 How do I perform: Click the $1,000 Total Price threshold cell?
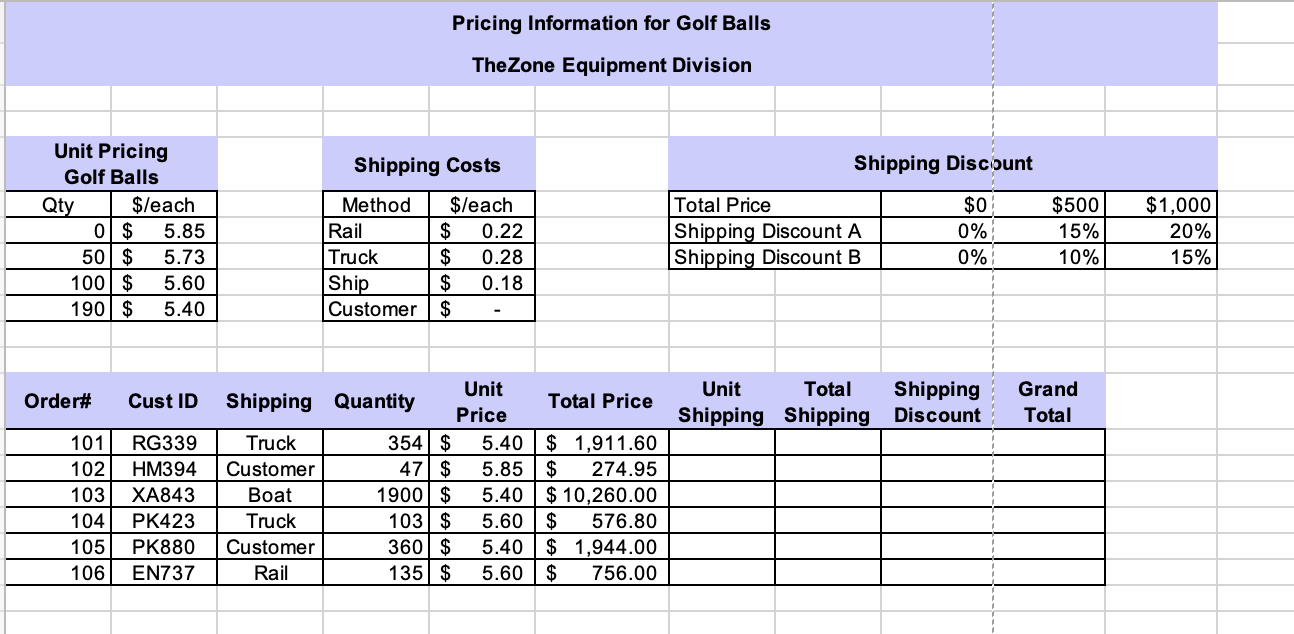(1161, 206)
